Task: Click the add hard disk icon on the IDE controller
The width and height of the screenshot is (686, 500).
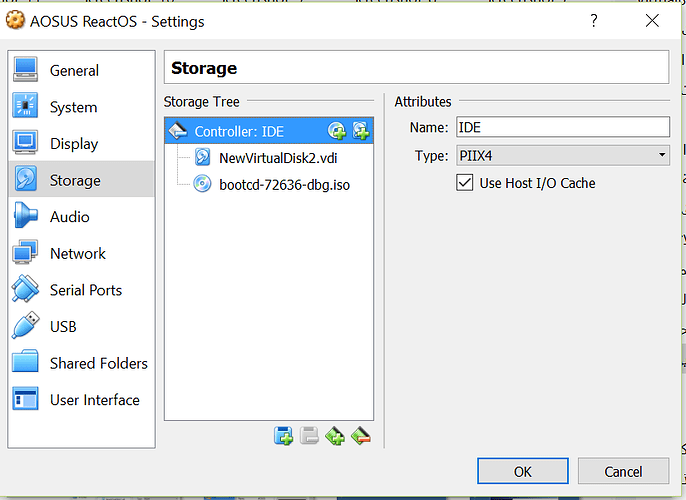Action: (x=361, y=131)
